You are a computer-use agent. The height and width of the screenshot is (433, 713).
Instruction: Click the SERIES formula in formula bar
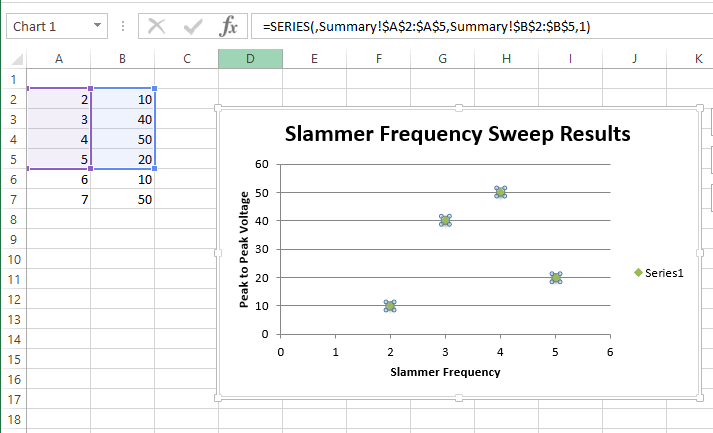[x=426, y=26]
